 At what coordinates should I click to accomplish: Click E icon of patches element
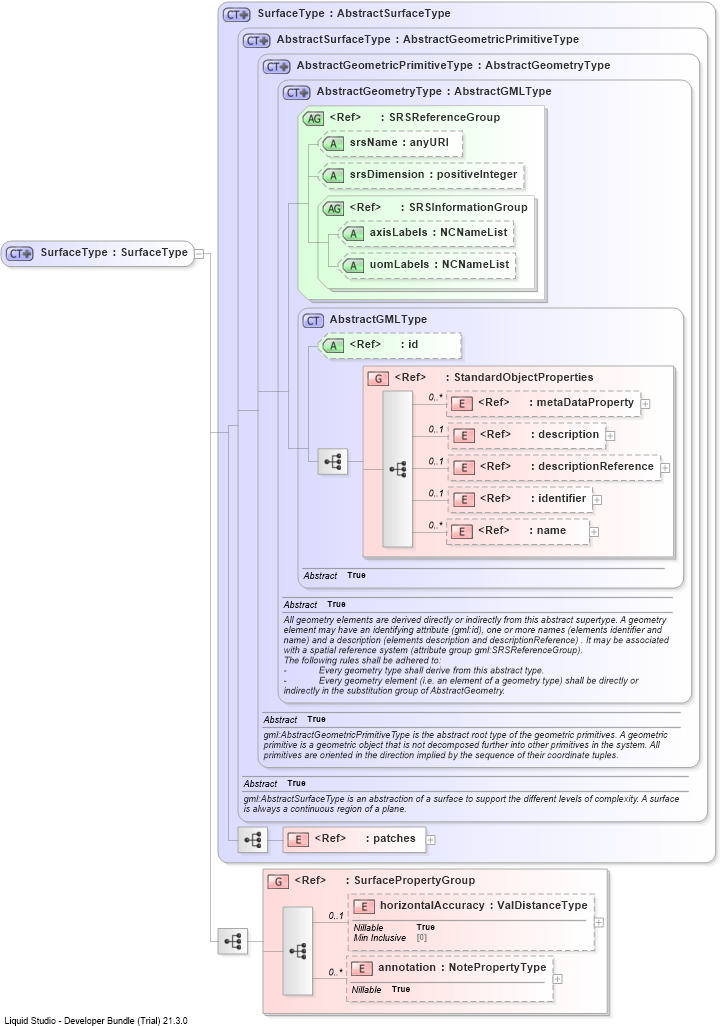298,840
